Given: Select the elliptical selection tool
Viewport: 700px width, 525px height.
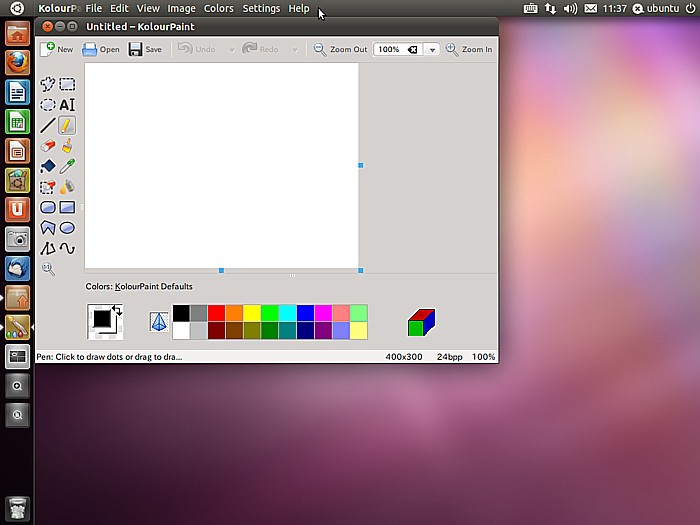Looking at the screenshot, I should (x=48, y=104).
